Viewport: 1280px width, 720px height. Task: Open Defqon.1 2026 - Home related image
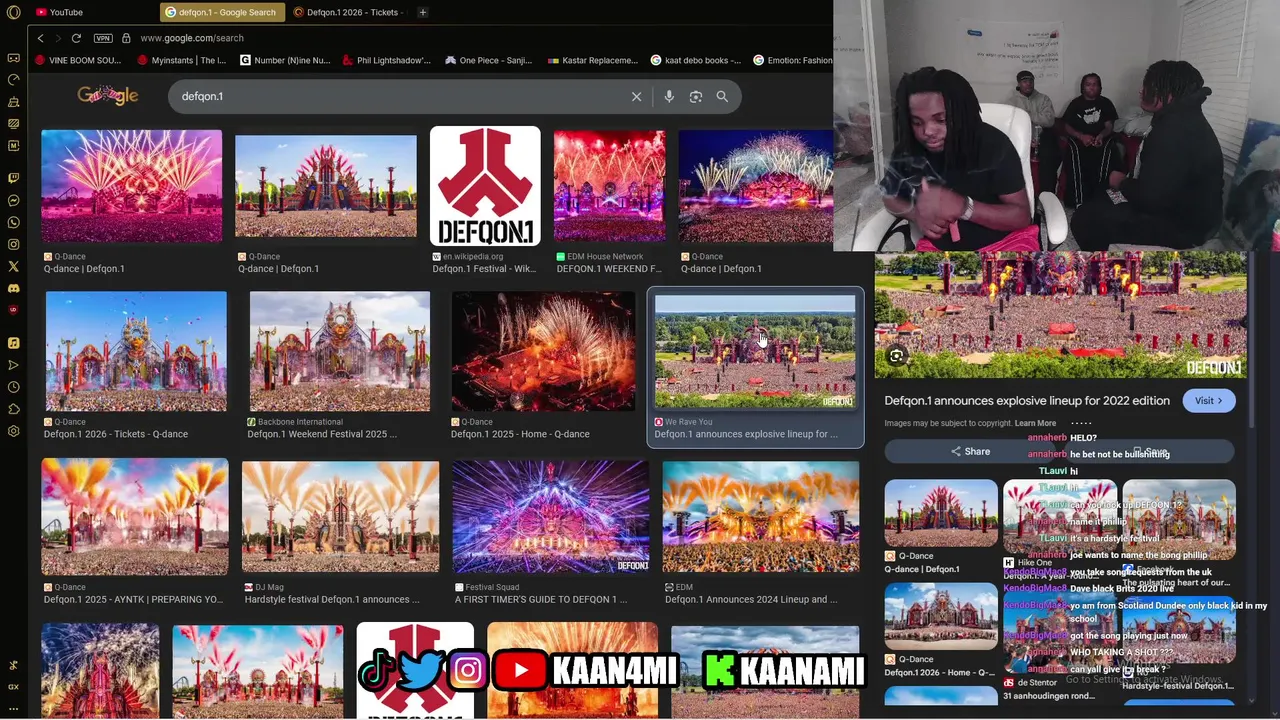point(940,616)
